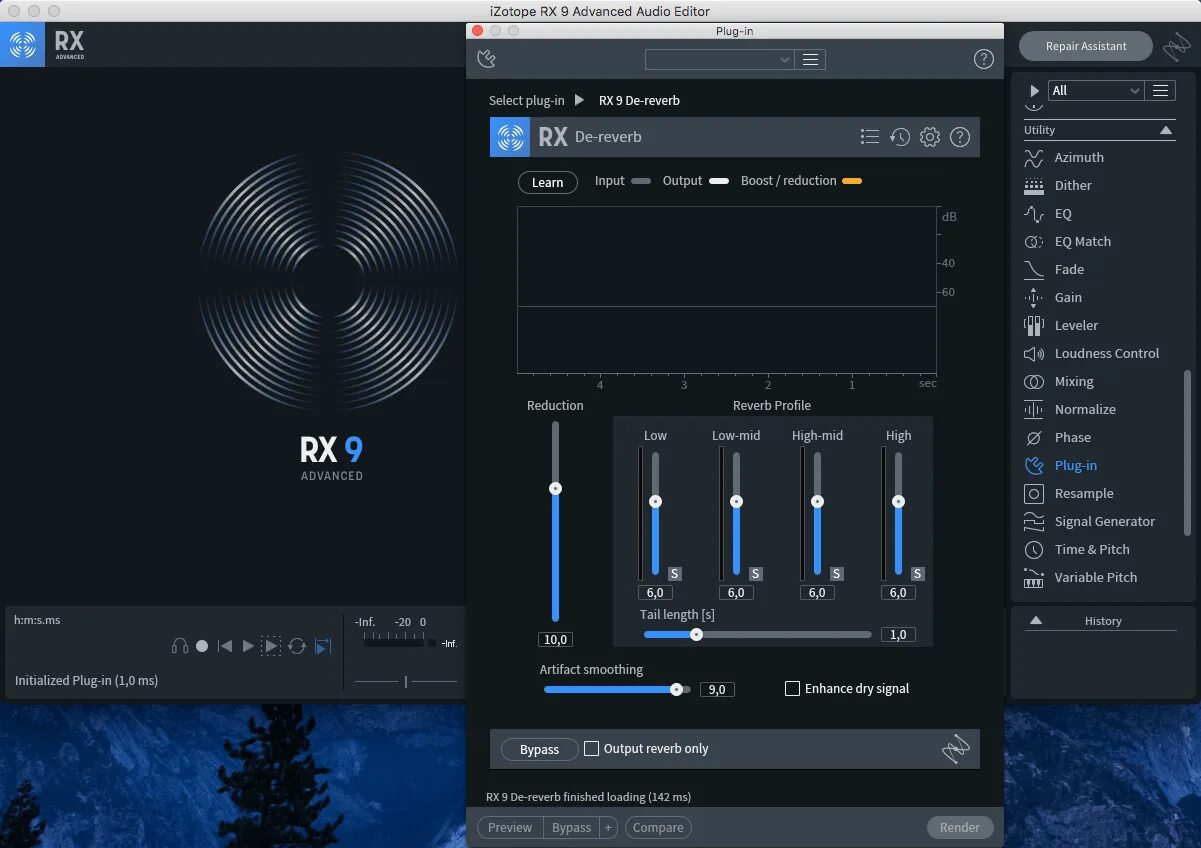Viewport: 1201px width, 848px height.
Task: Expand the Select plug-in list
Action: pos(578,100)
